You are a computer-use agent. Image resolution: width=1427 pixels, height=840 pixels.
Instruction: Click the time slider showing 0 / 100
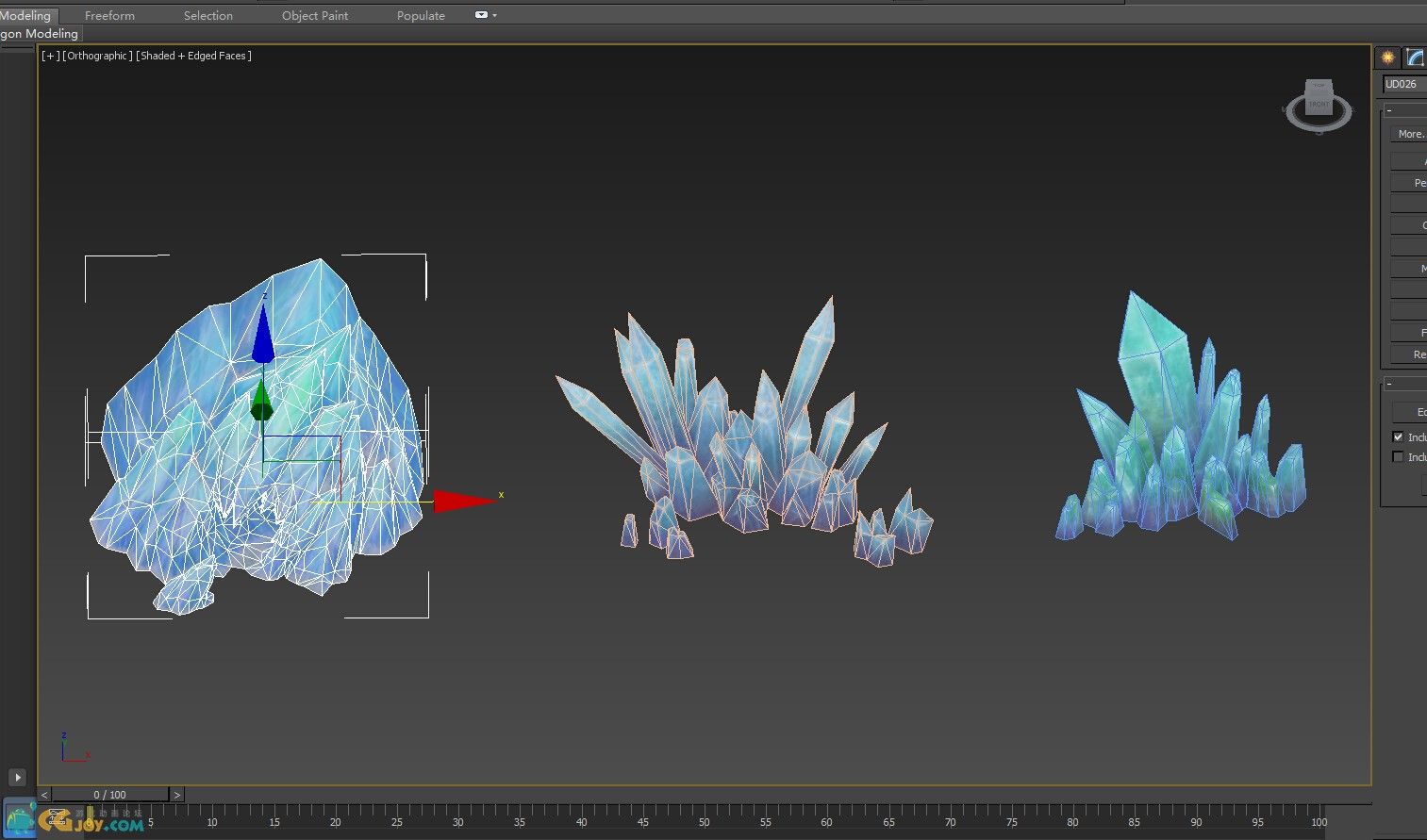tap(110, 795)
